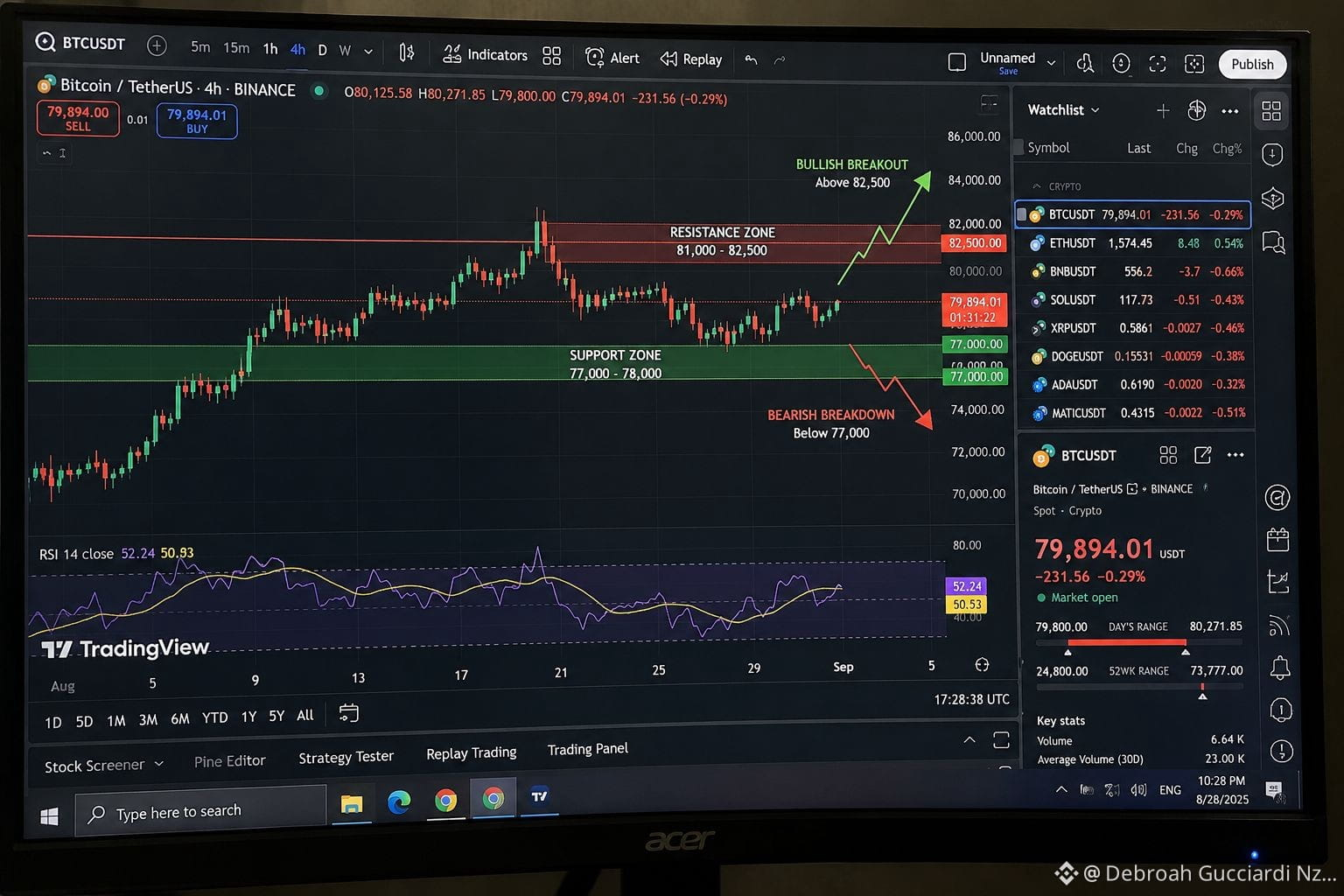Open symbol search on BTCUSDT in top toolbar
Viewport: 1344px width, 896px height.
coord(80,43)
